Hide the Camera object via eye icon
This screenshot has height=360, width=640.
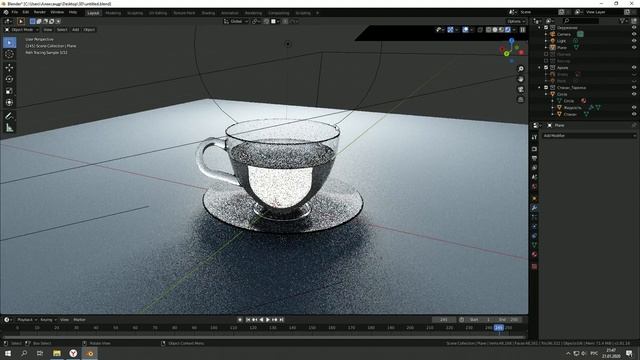pyautogui.click(x=634, y=34)
